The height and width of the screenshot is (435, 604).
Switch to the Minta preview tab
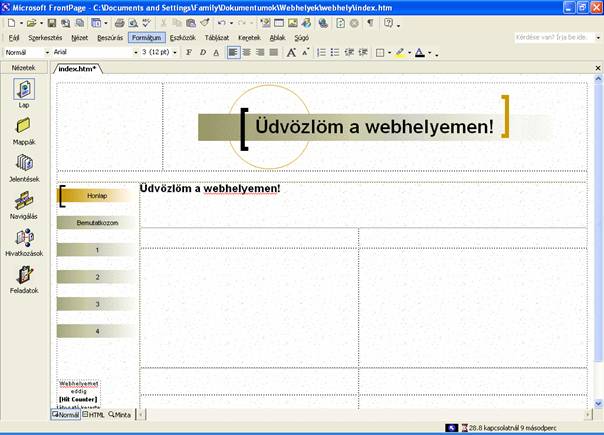120,414
